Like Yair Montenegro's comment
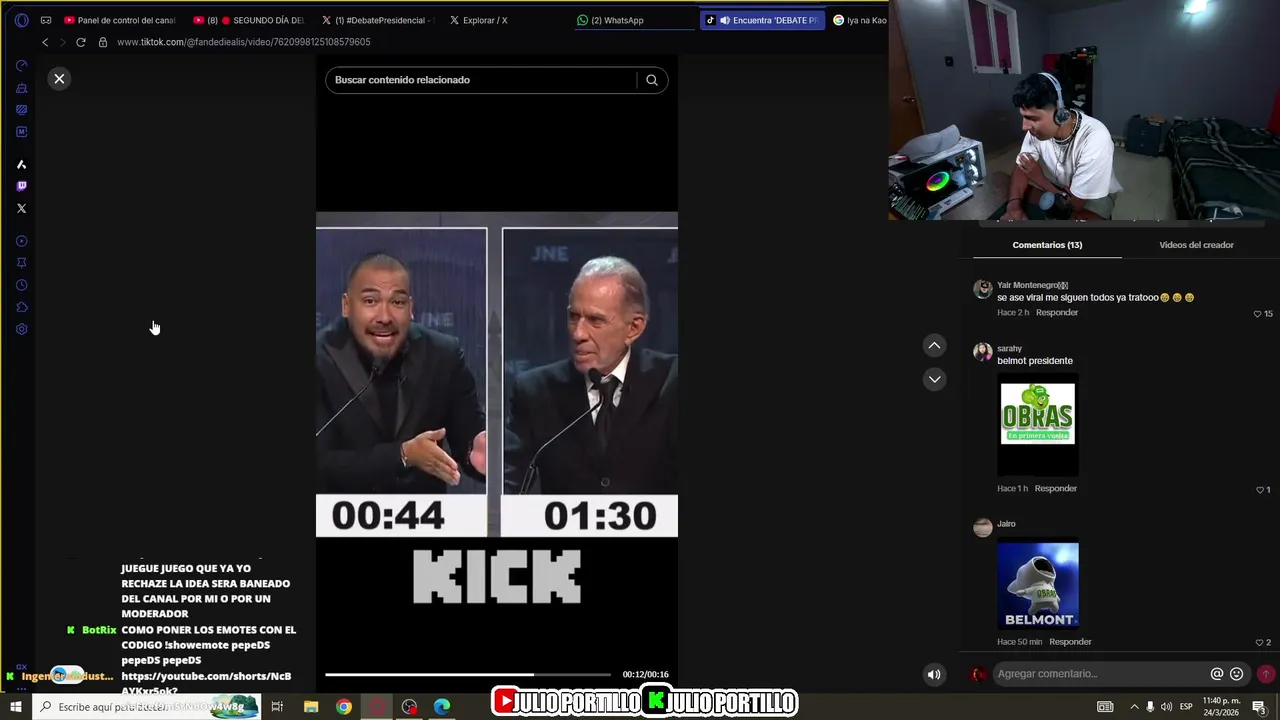The height and width of the screenshot is (720, 1280). pos(1258,313)
